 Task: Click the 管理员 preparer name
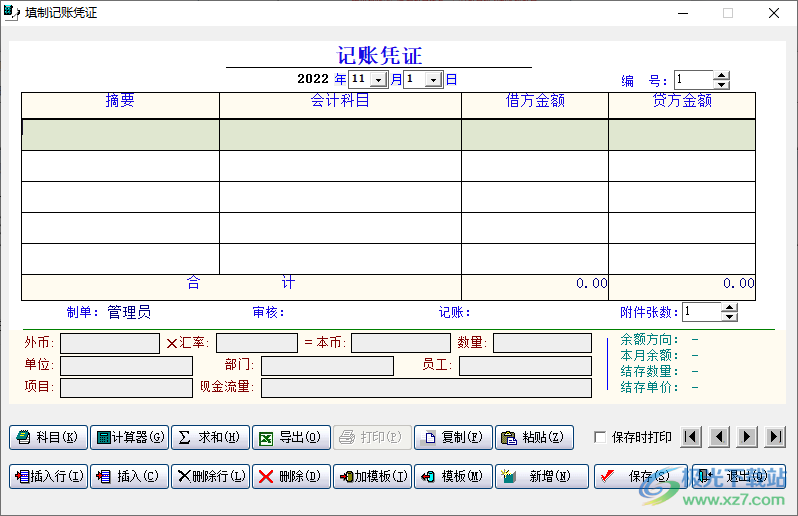[x=129, y=312]
